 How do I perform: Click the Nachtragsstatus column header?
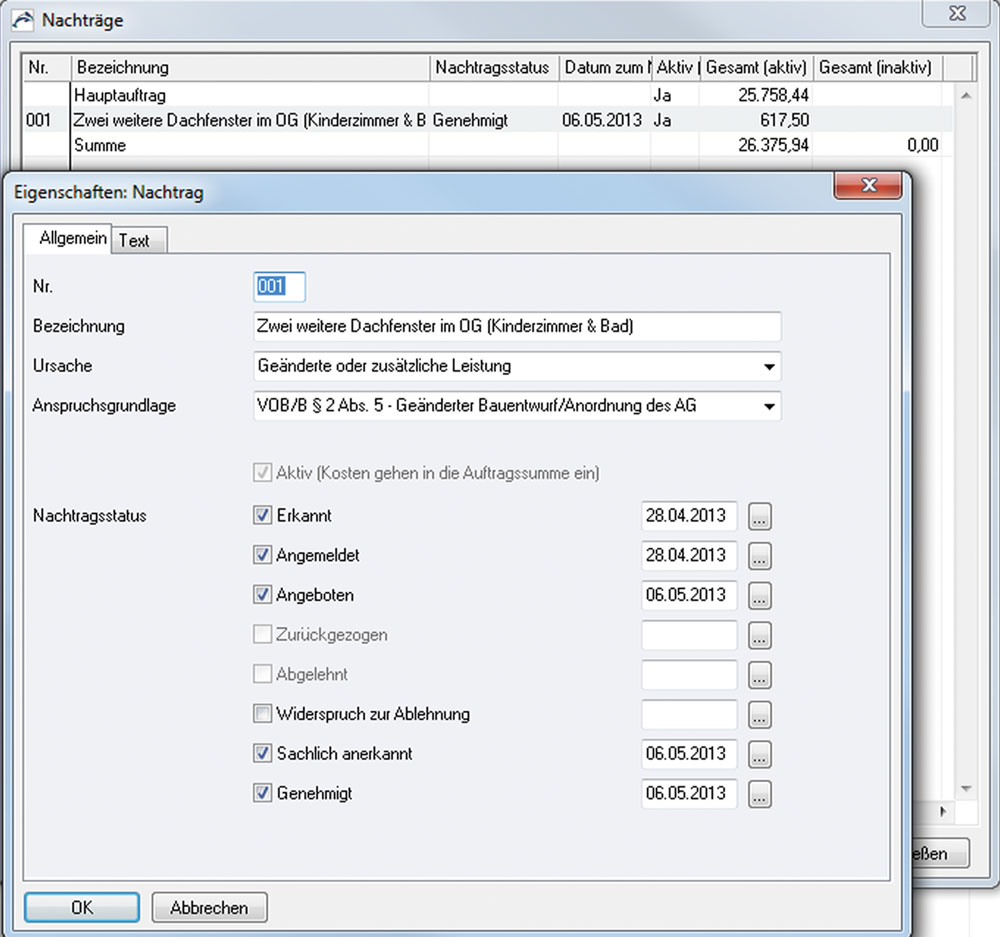point(492,68)
